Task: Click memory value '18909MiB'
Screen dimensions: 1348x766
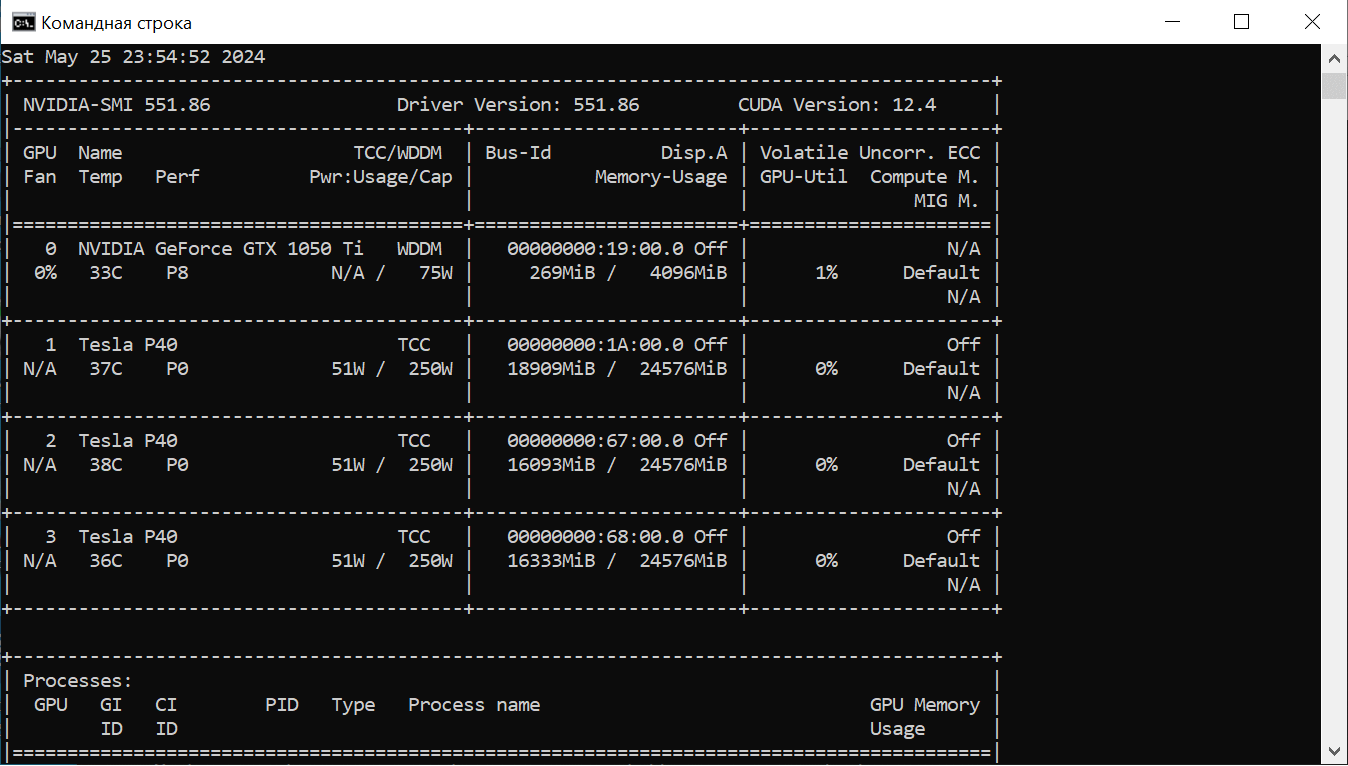Action: [x=551, y=369]
